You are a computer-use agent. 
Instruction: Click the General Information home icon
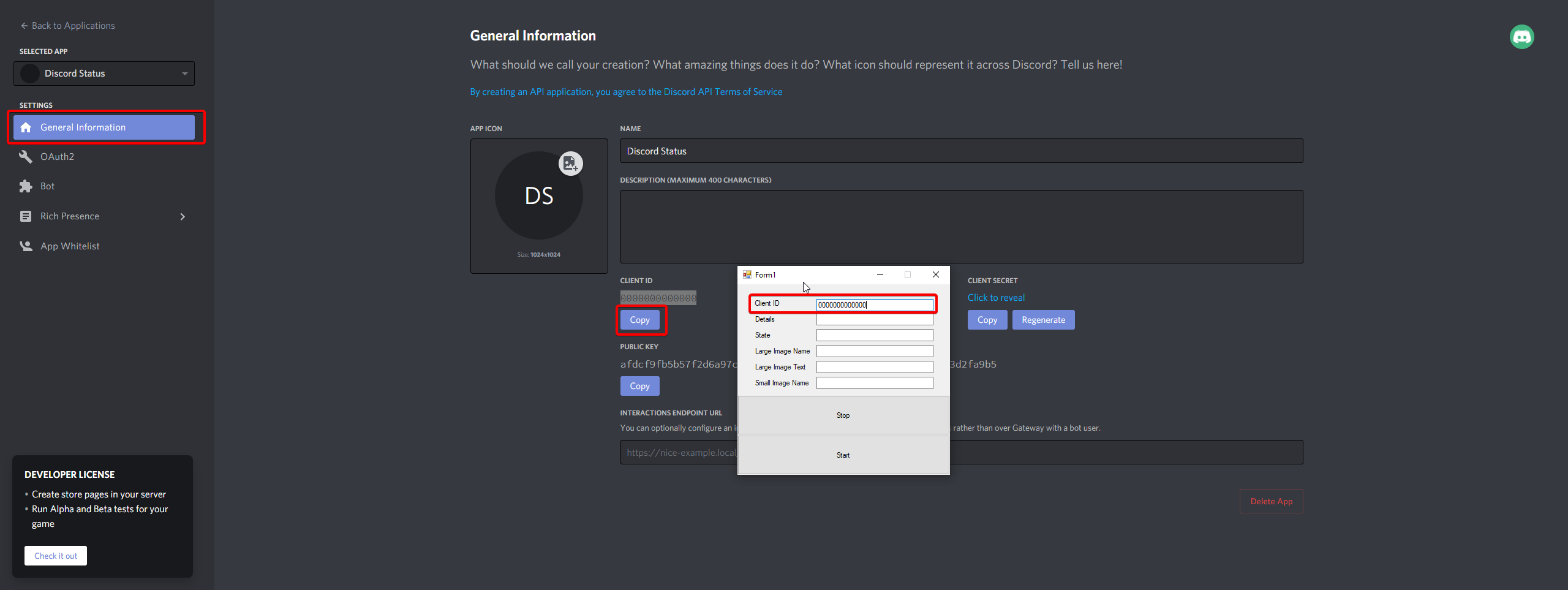click(26, 127)
